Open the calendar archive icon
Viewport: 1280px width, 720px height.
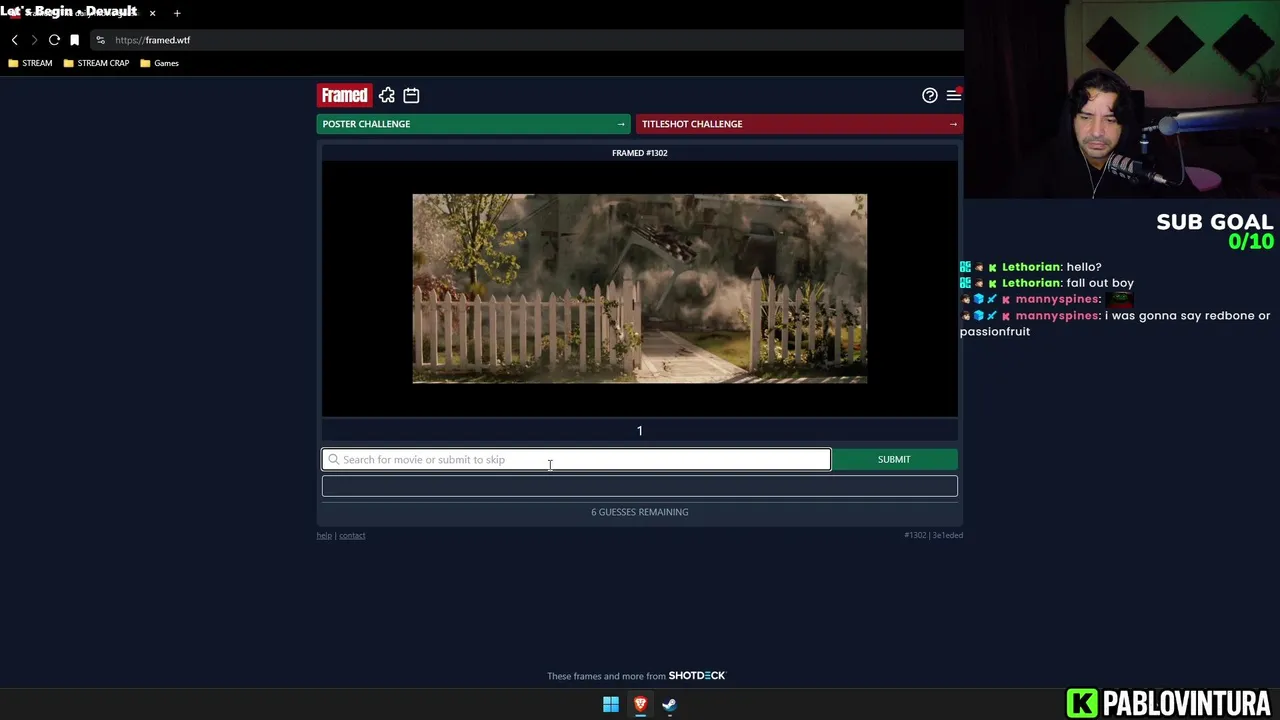point(411,95)
